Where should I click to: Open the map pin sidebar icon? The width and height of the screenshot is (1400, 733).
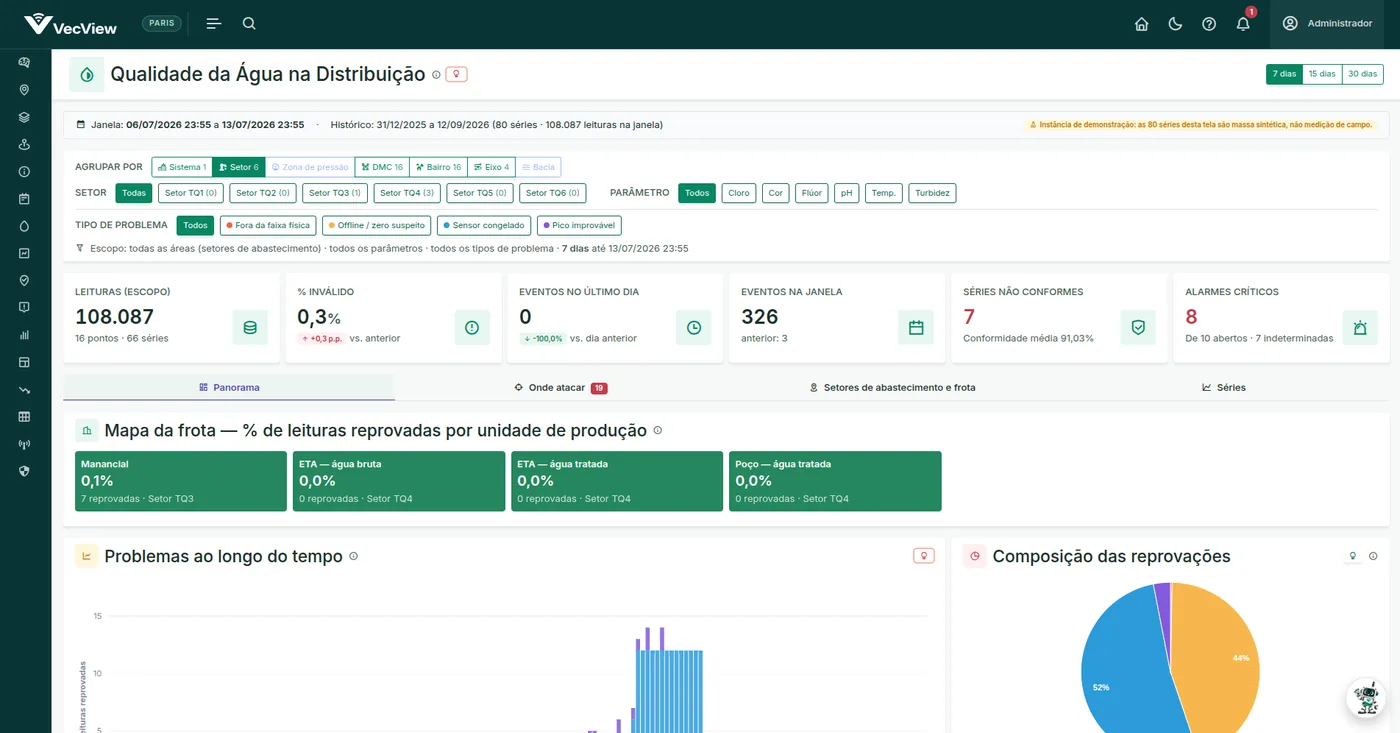pos(24,89)
